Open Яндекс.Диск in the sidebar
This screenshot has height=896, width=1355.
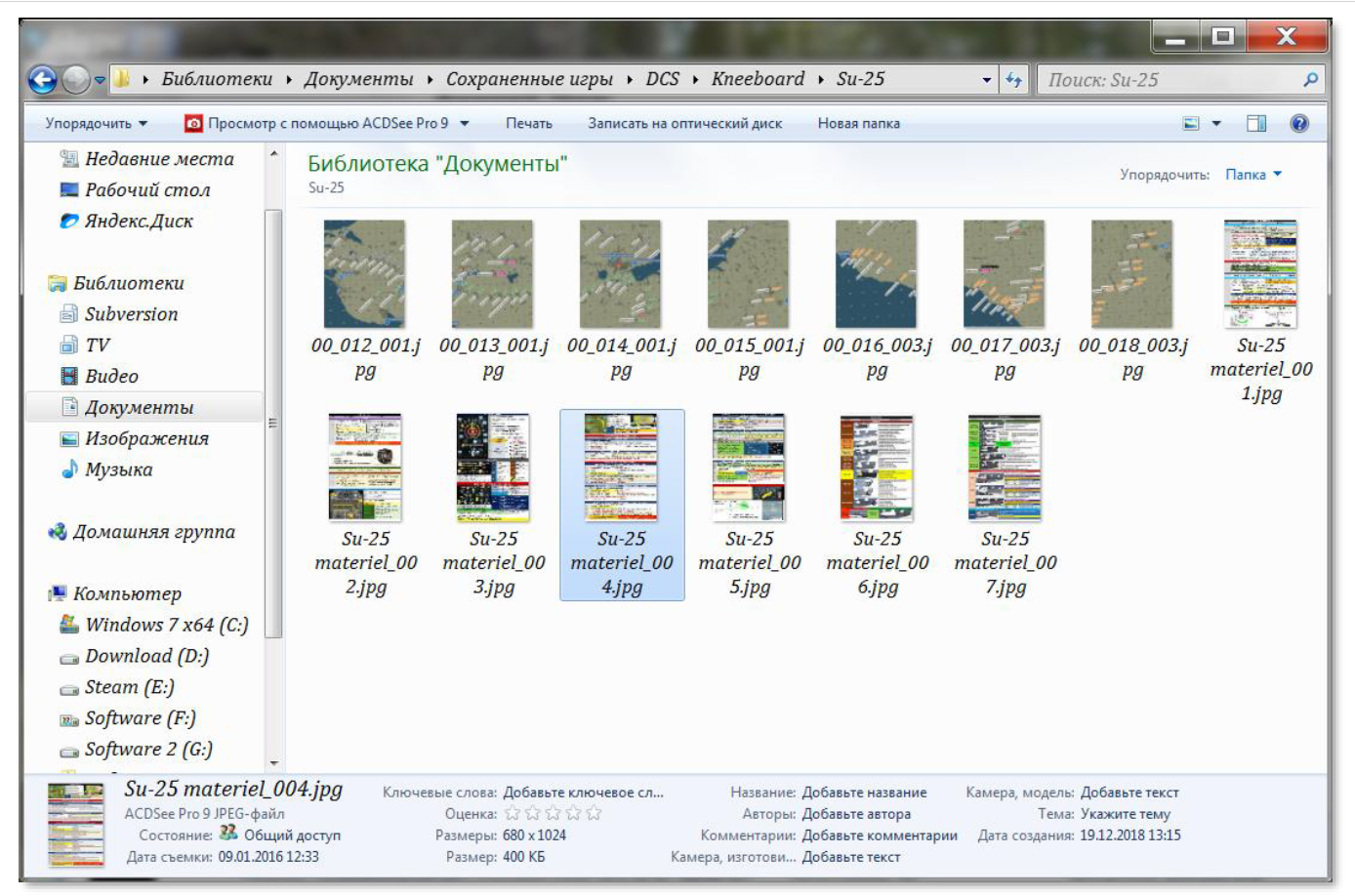[x=138, y=222]
